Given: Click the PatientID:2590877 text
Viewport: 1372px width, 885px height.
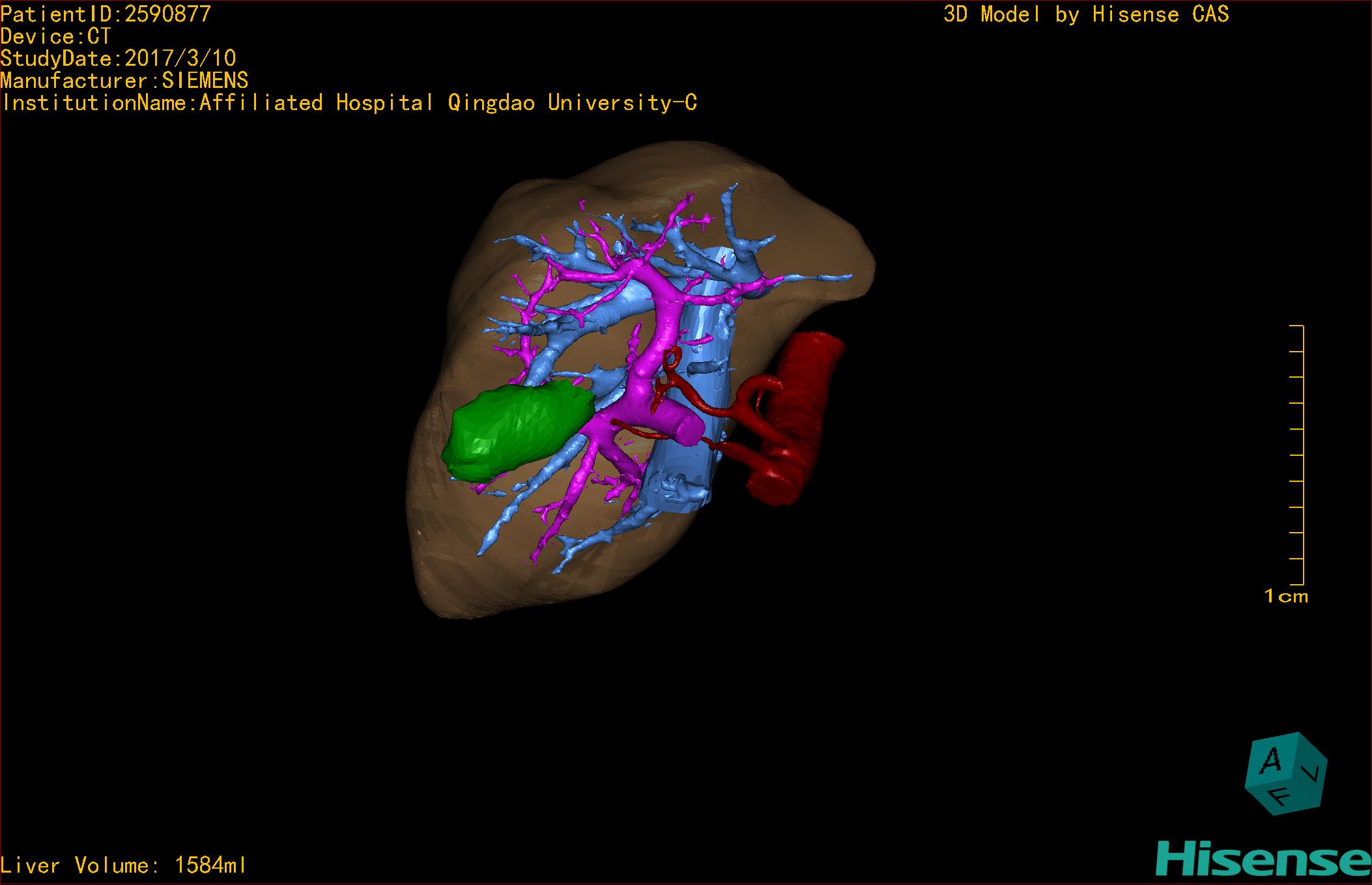Looking at the screenshot, I should [106, 14].
